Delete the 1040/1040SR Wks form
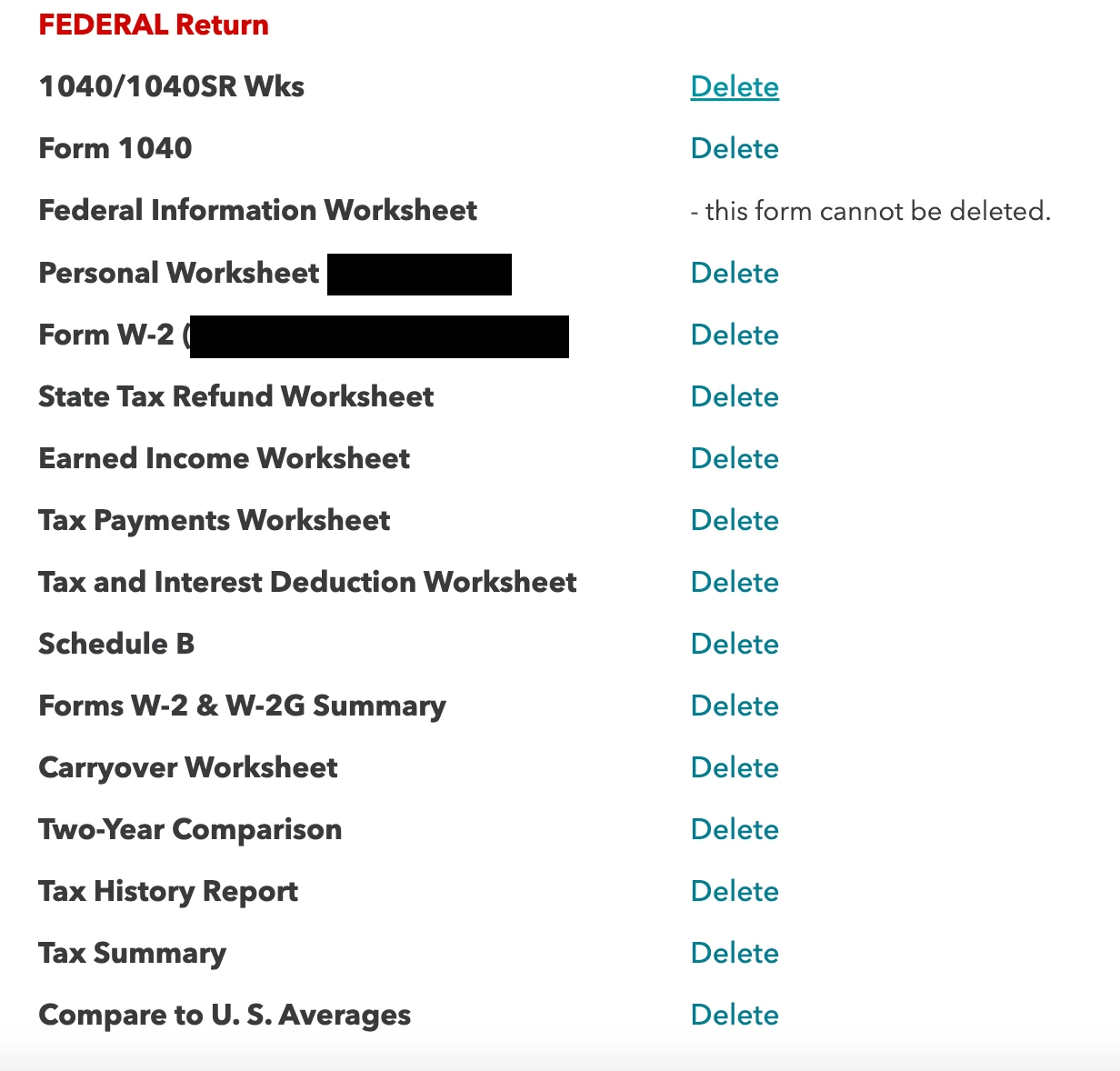Viewport: 1120px width, 1071px height. [x=735, y=86]
